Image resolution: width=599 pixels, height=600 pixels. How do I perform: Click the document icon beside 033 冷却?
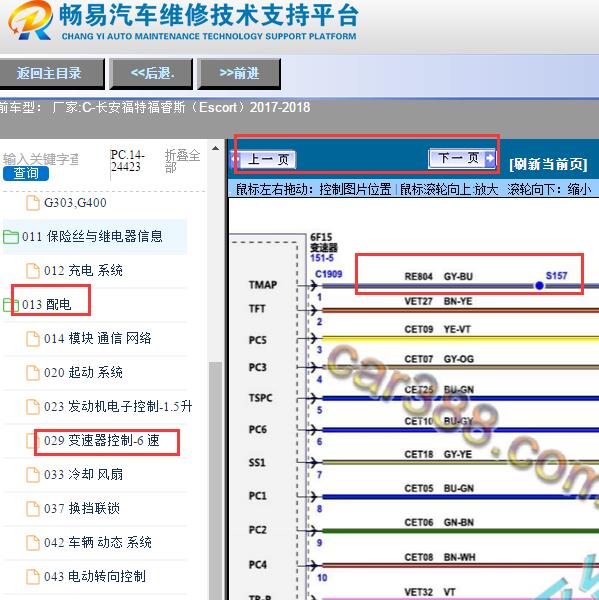point(33,475)
